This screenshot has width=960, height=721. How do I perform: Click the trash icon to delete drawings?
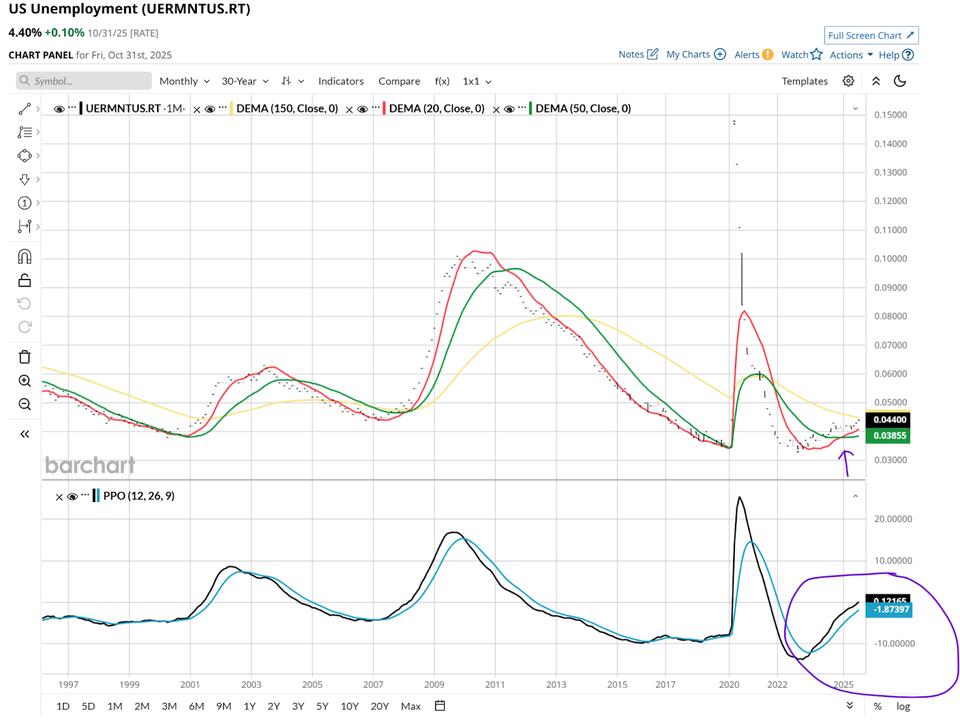[25, 357]
